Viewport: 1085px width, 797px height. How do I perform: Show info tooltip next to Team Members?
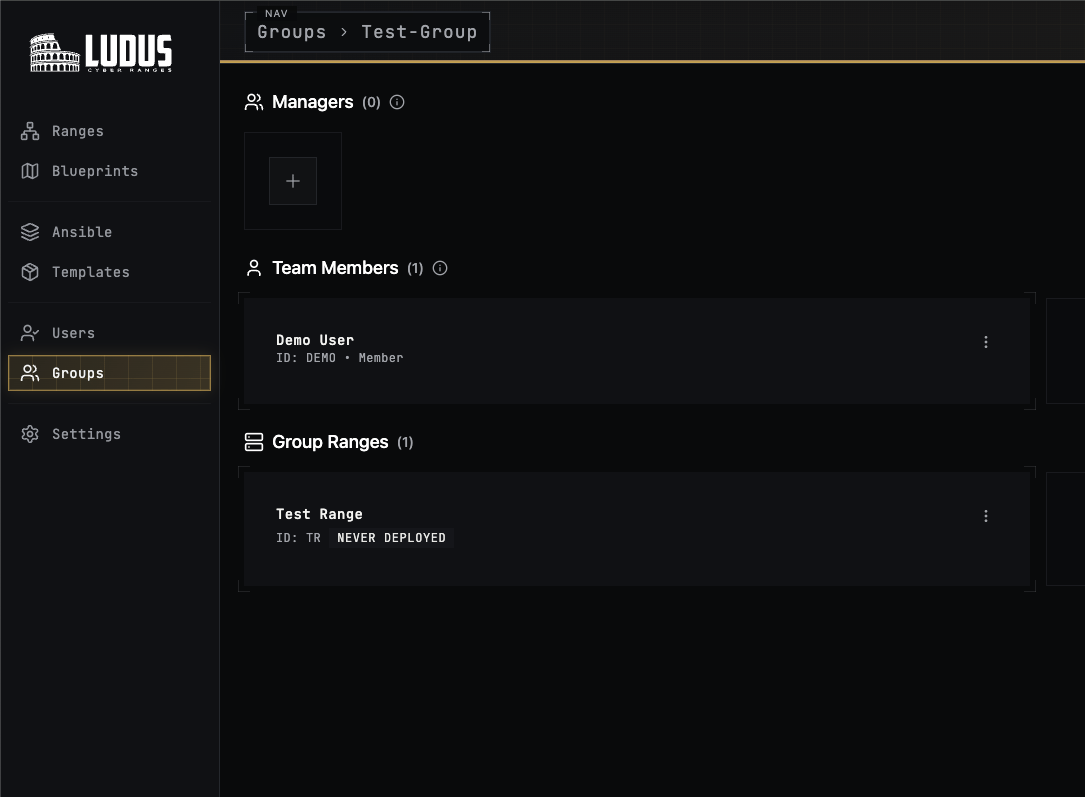pyautogui.click(x=440, y=268)
